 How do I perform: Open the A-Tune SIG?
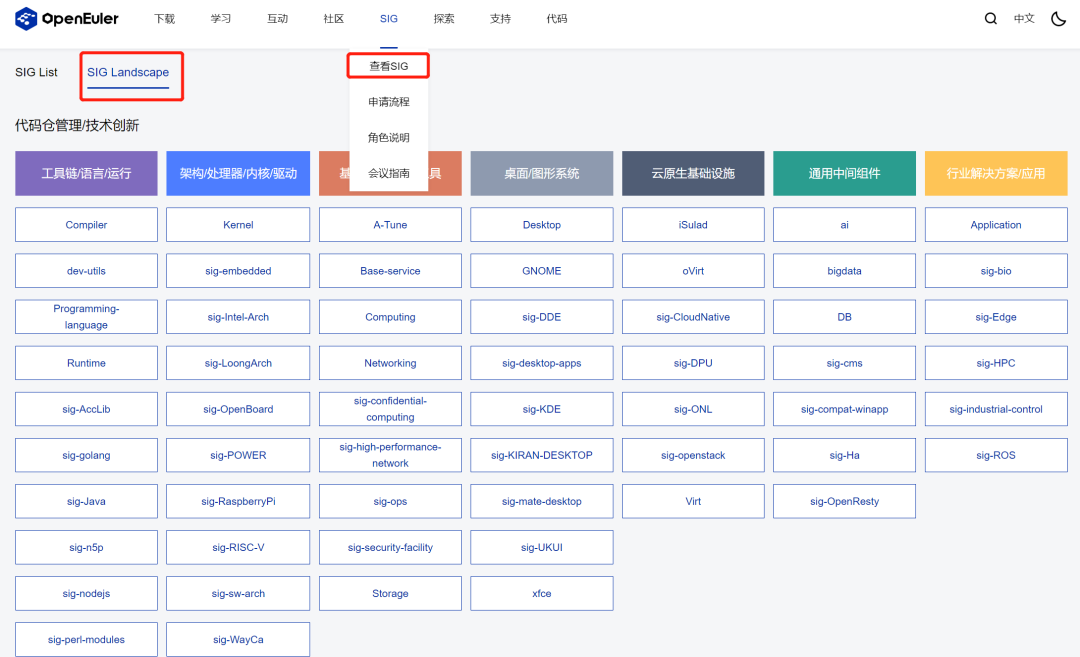[389, 224]
